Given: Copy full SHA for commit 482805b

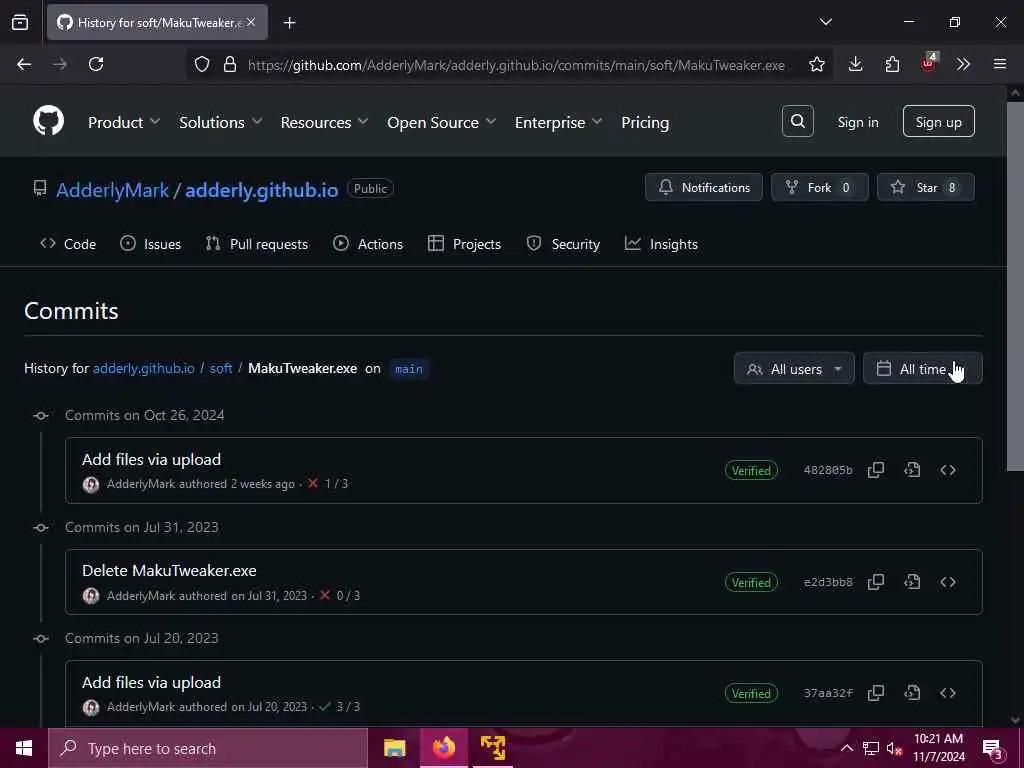Looking at the screenshot, I should (876, 470).
